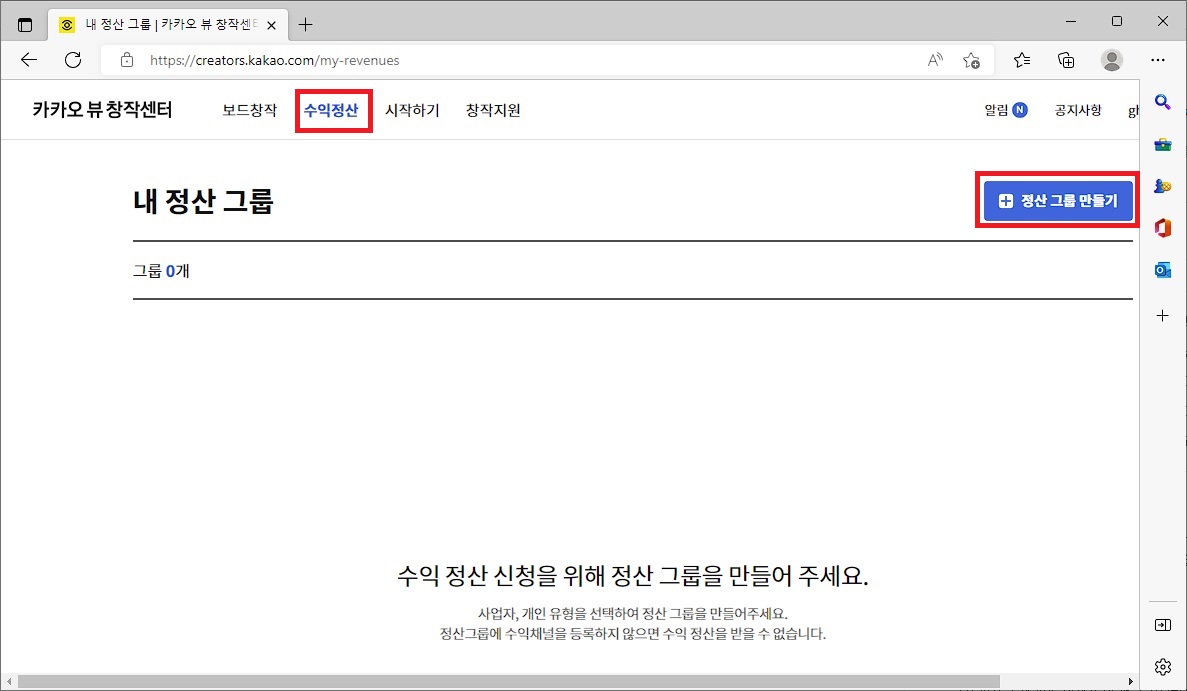Maximize the browser window
Image resolution: width=1187 pixels, height=691 pixels.
pyautogui.click(x=1117, y=21)
